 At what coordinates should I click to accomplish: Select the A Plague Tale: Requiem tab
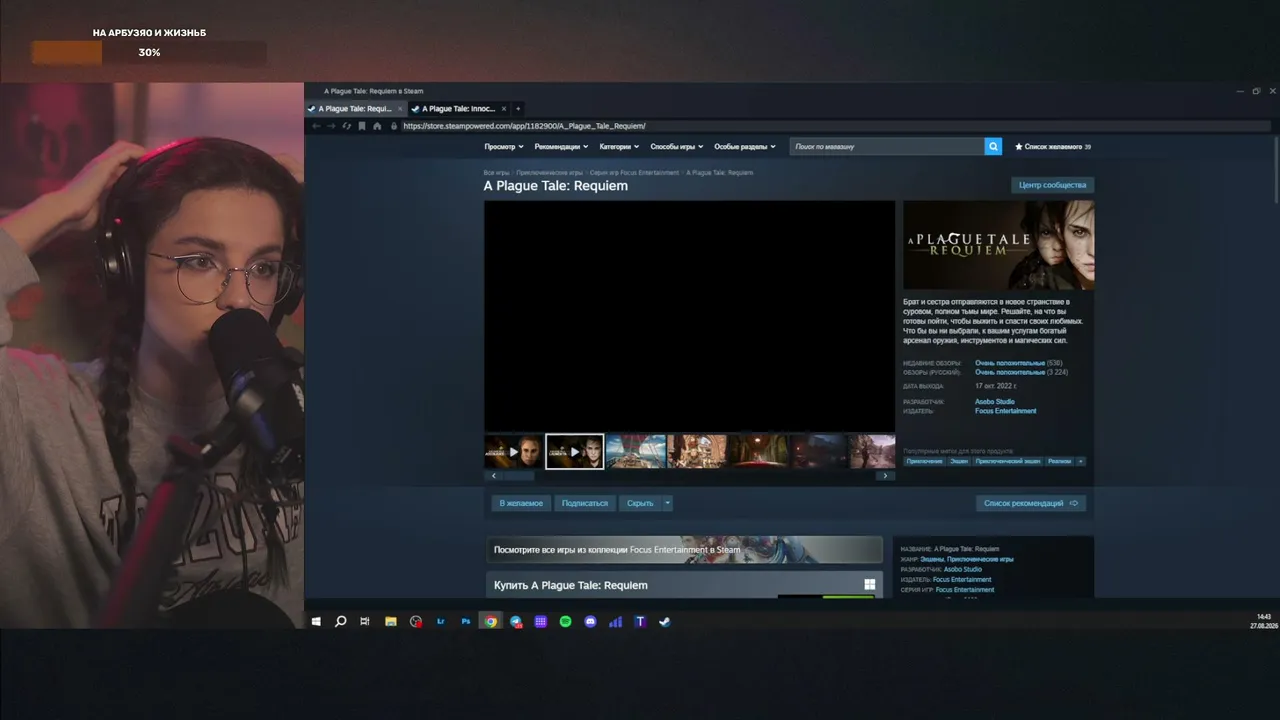[x=355, y=108]
